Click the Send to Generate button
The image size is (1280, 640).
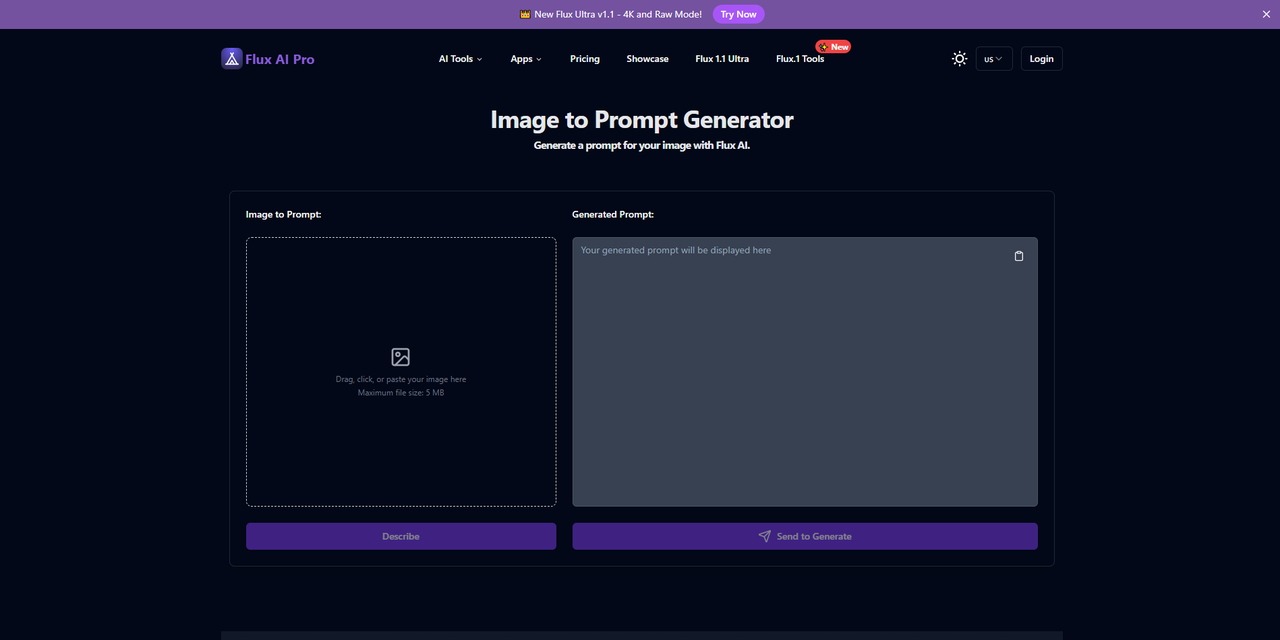pyautogui.click(x=805, y=536)
